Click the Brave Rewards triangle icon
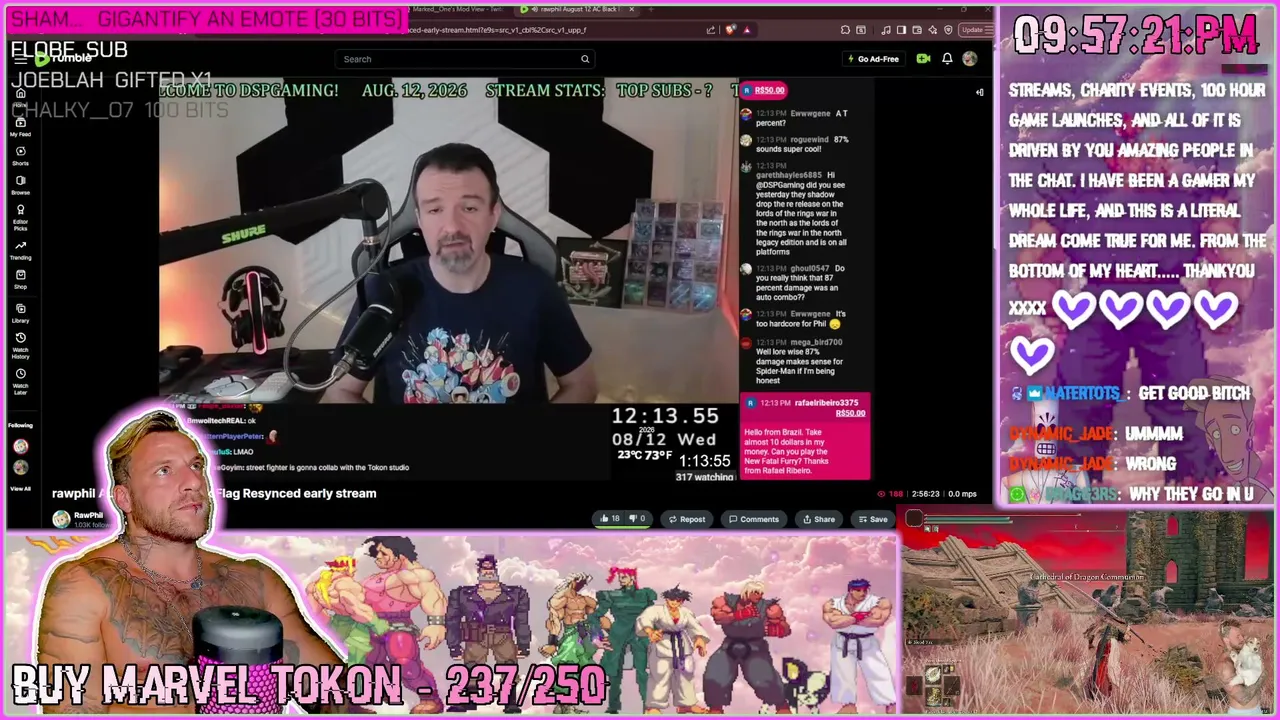Viewport: 1280px width, 720px height. (x=746, y=30)
